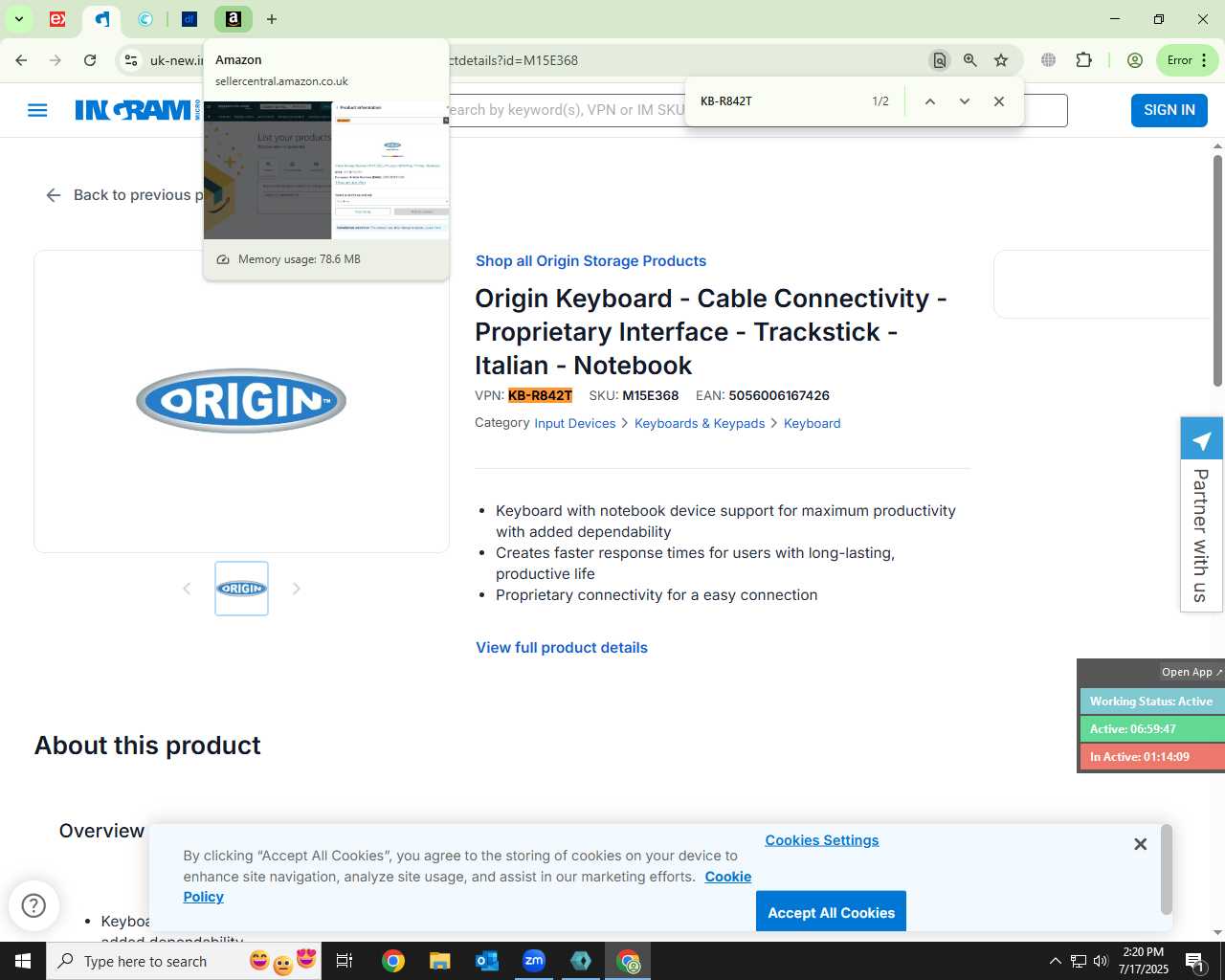Switch to the red 'ex' browser tab
Viewport: 1225px width, 980px height.
point(57,19)
